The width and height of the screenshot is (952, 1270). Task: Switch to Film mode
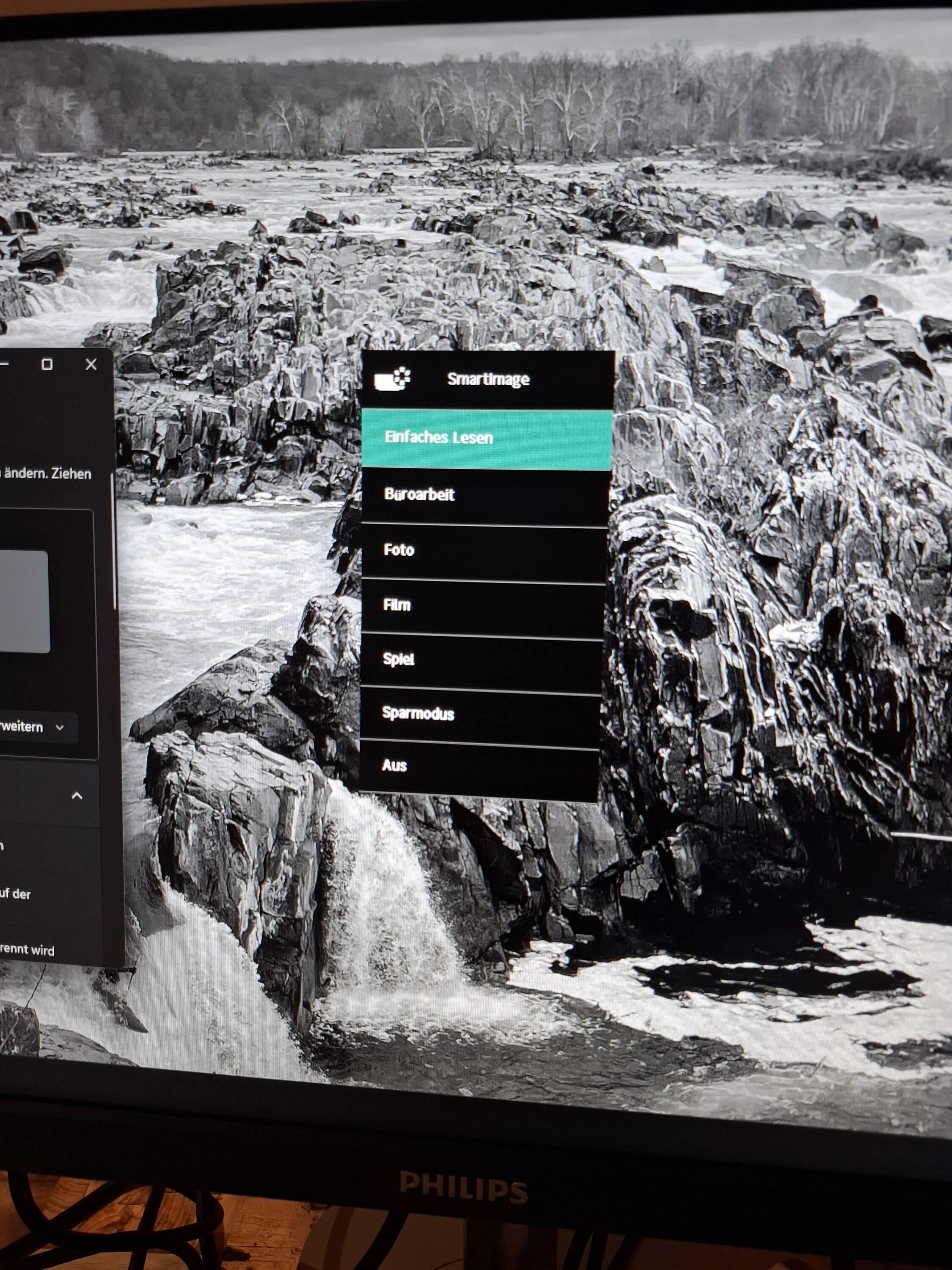point(396,605)
